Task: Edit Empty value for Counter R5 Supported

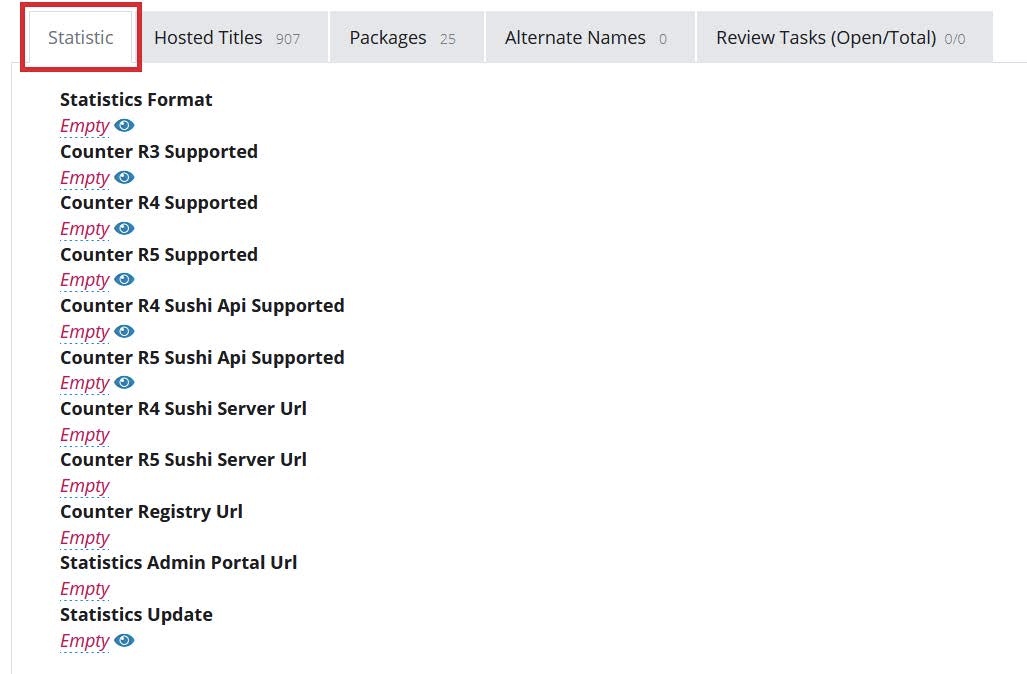Action: click(84, 280)
